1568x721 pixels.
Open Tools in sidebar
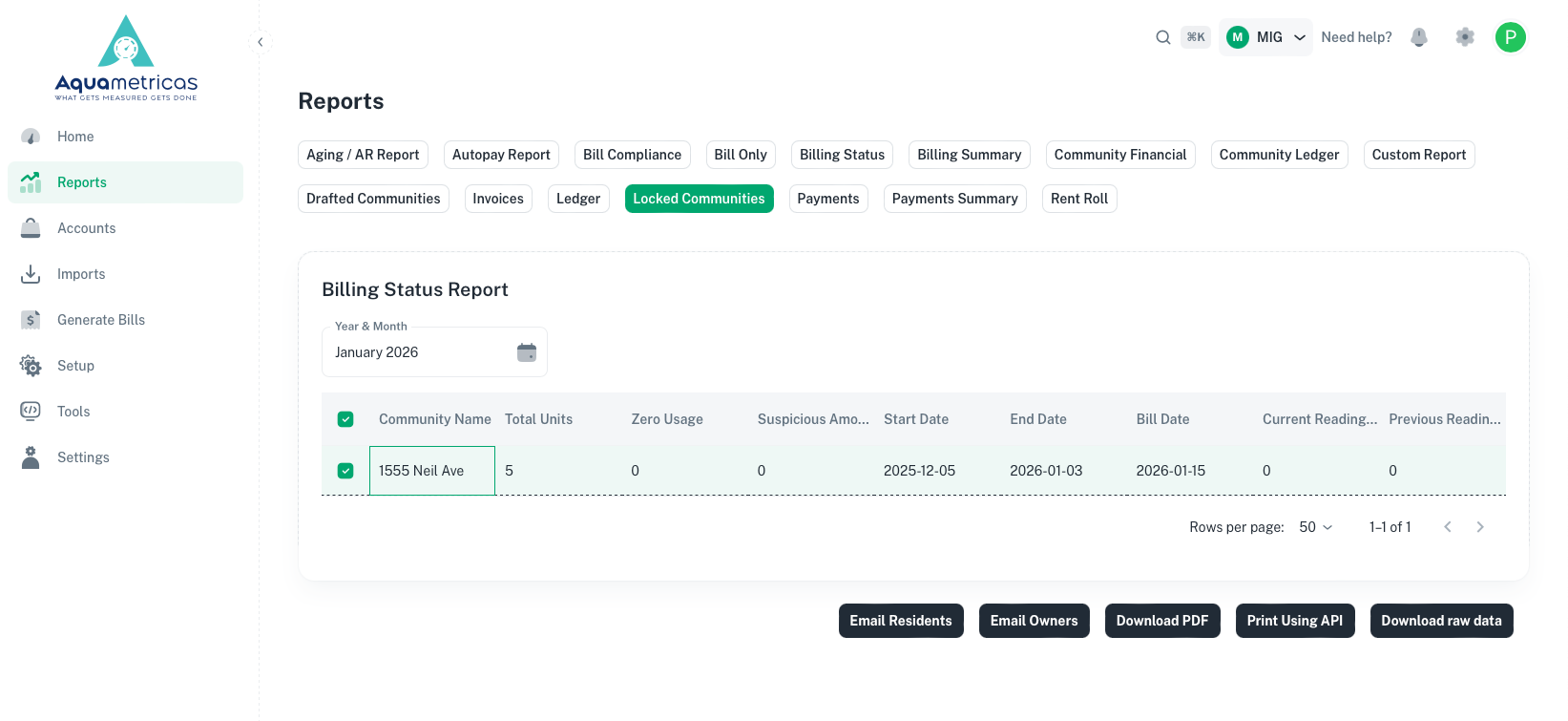click(x=125, y=412)
